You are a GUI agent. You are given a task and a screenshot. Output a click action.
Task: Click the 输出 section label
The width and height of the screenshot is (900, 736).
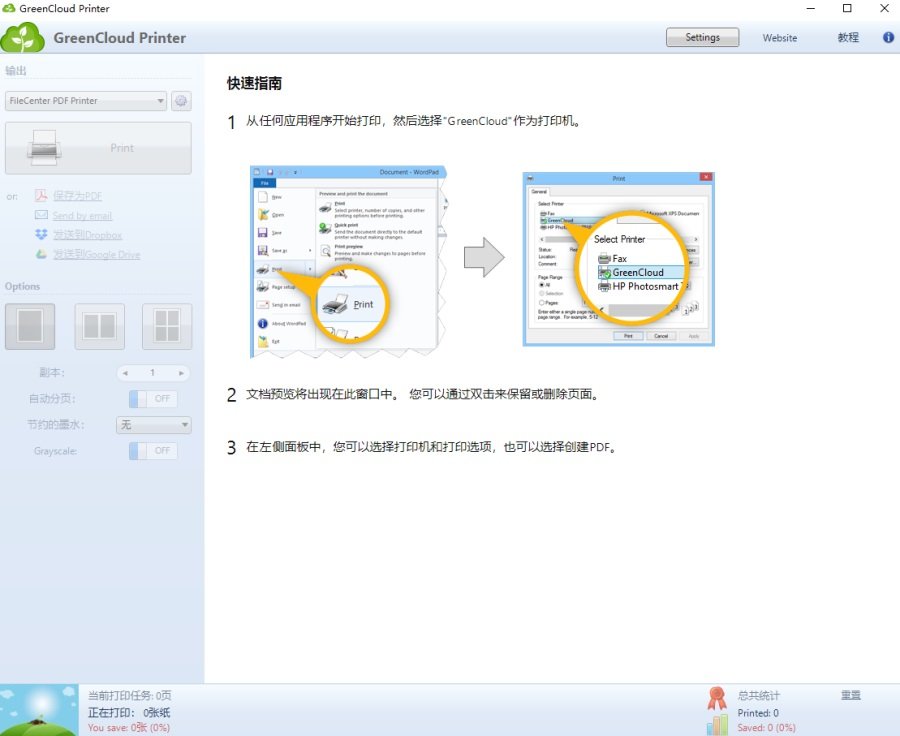(x=15, y=71)
